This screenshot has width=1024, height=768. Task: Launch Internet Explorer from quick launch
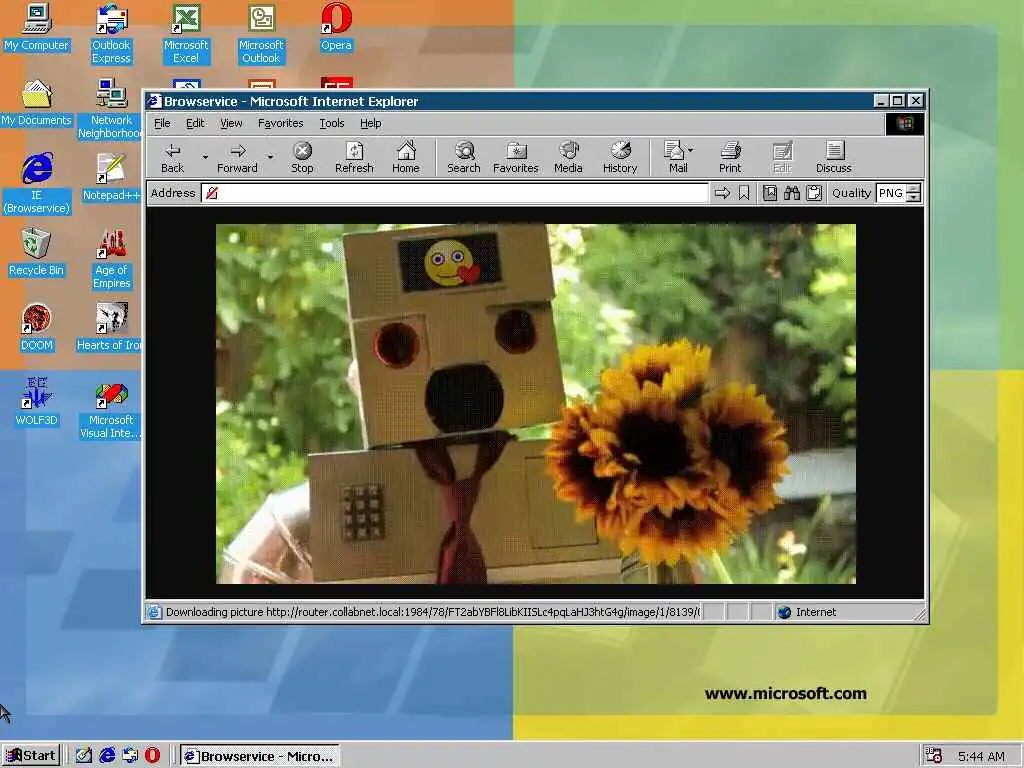pos(107,756)
